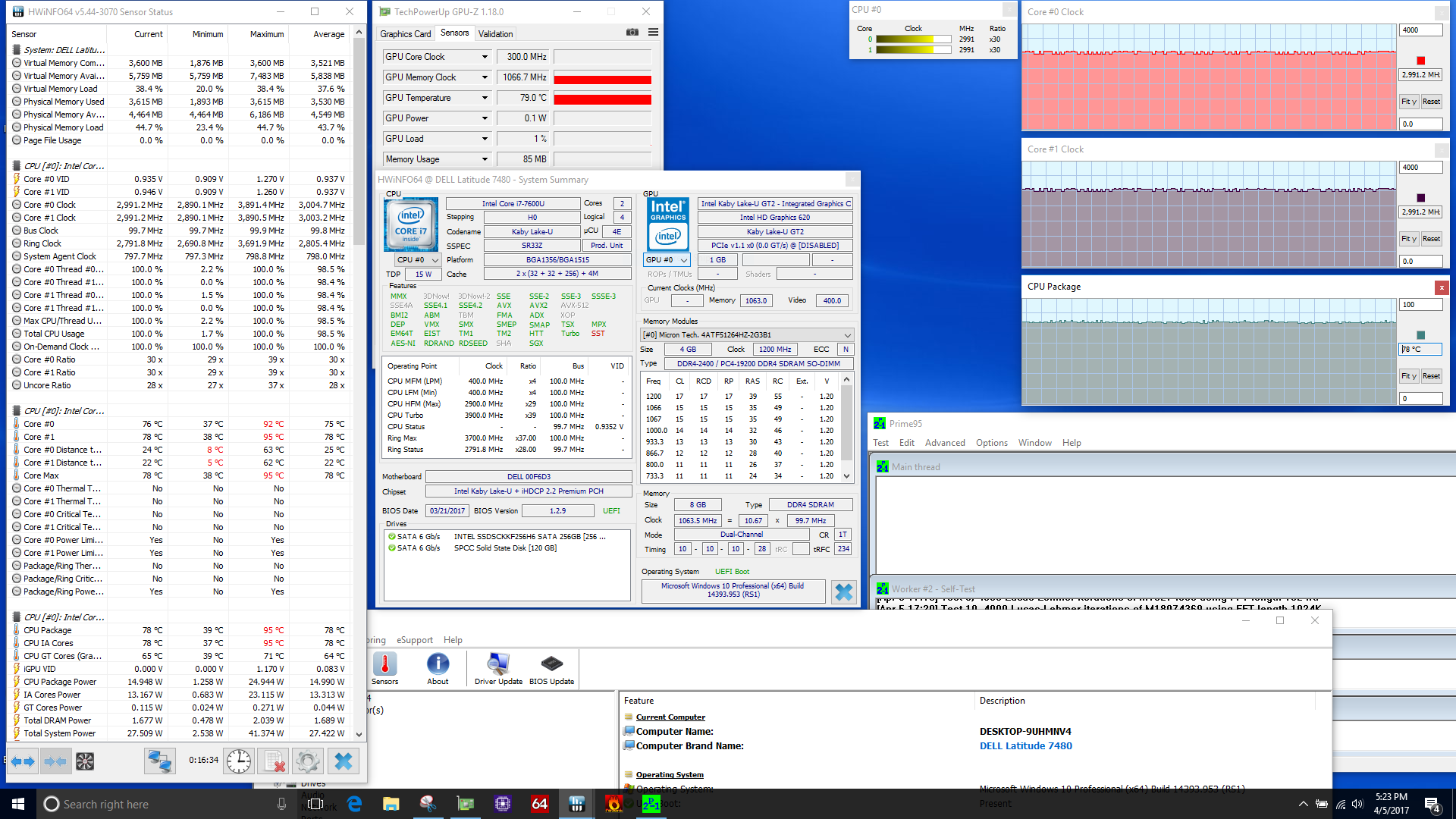Open HWiNFO sensor settings gear
The height and width of the screenshot is (819, 1456).
307,761
